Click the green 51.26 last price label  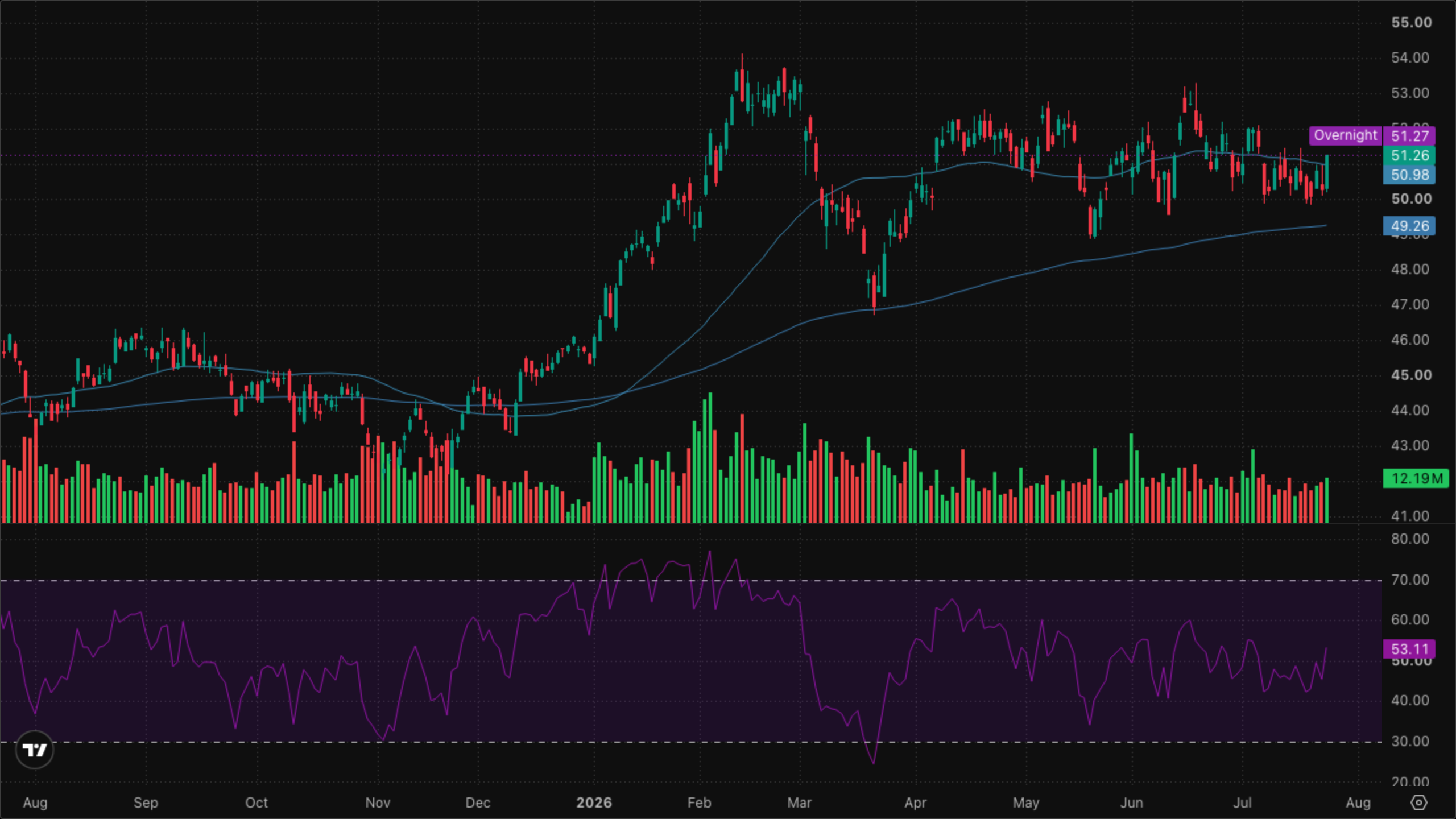1409,155
